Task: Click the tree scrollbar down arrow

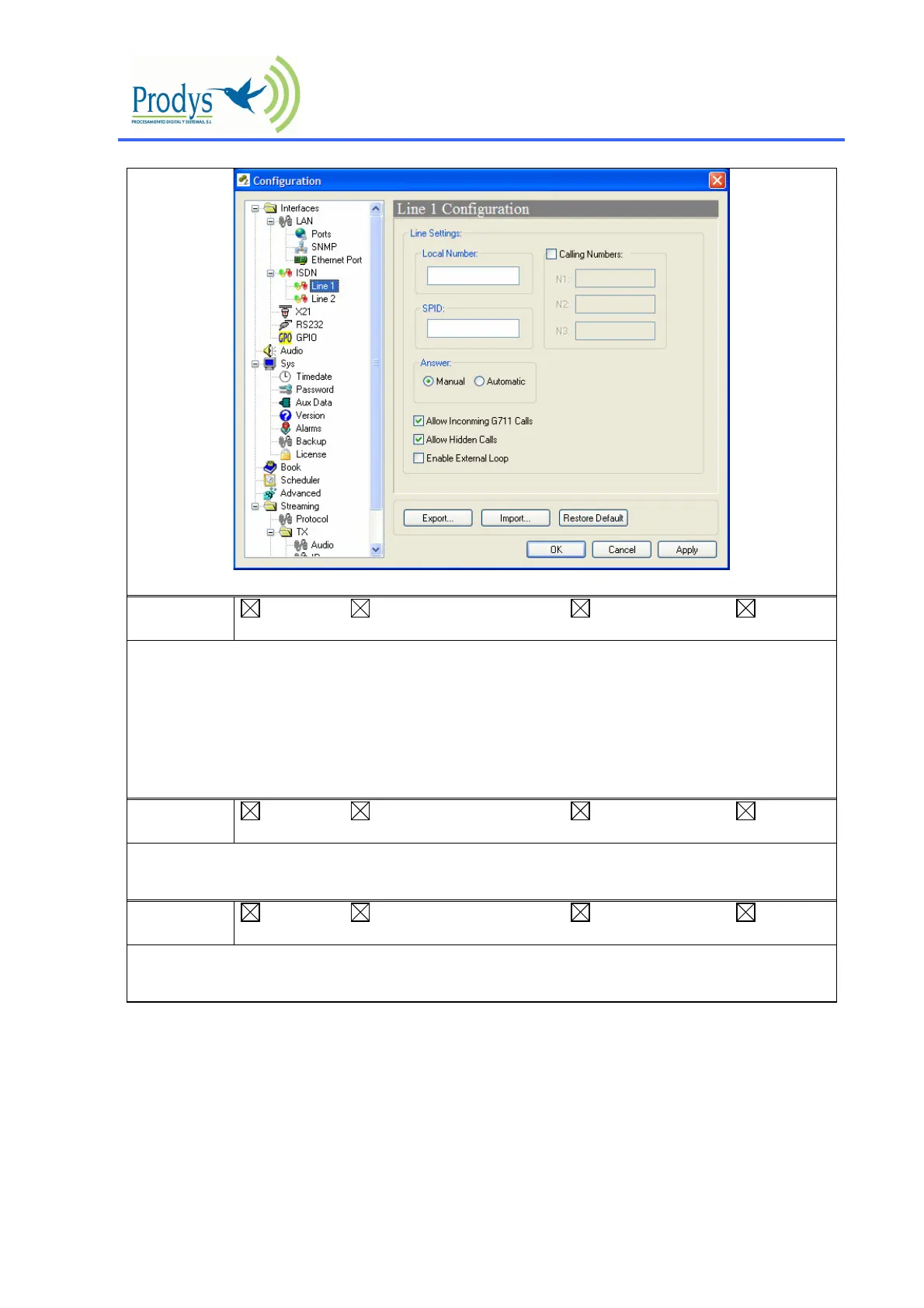Action: 377,550
